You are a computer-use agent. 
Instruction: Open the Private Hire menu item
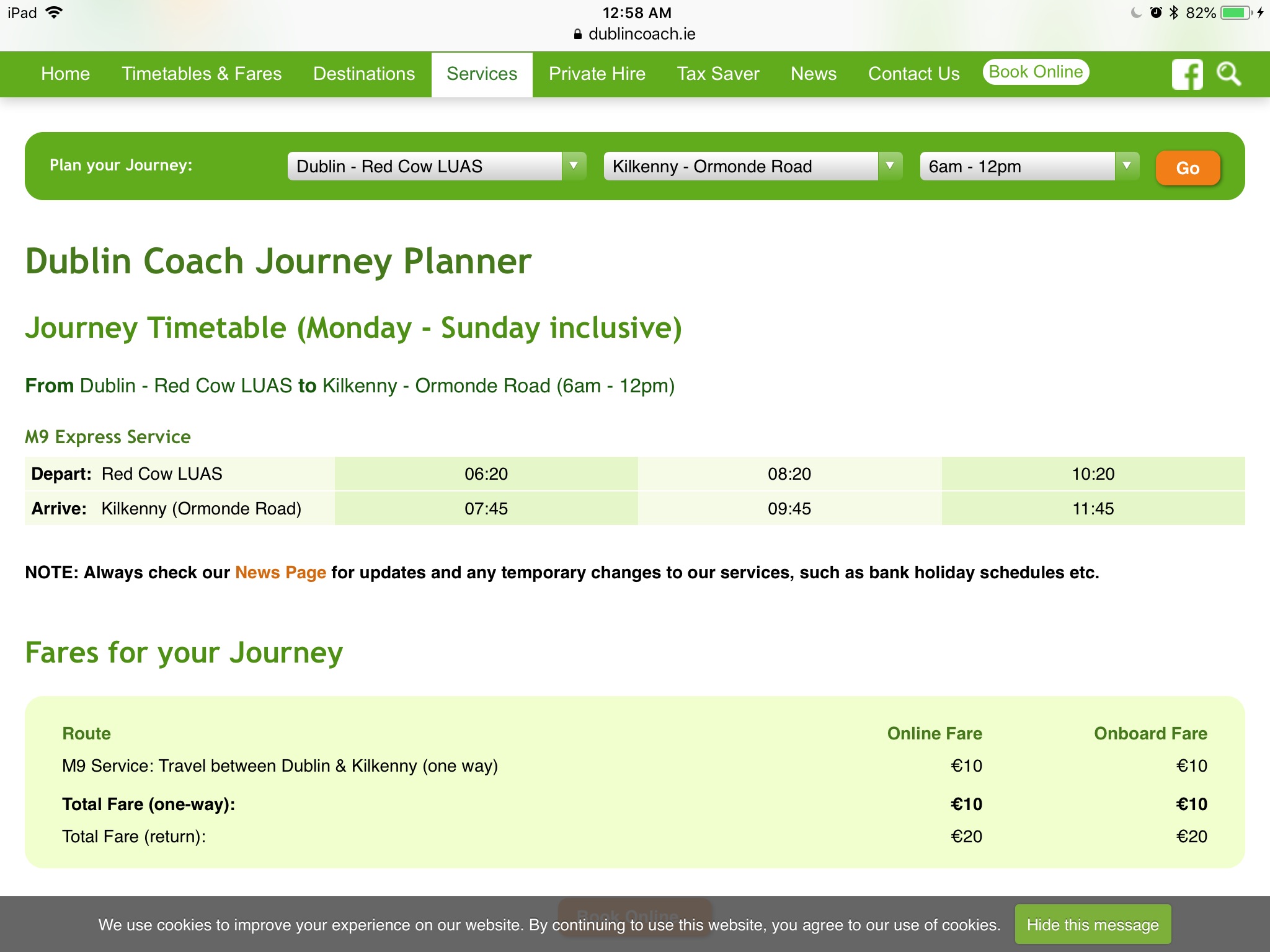pos(597,74)
